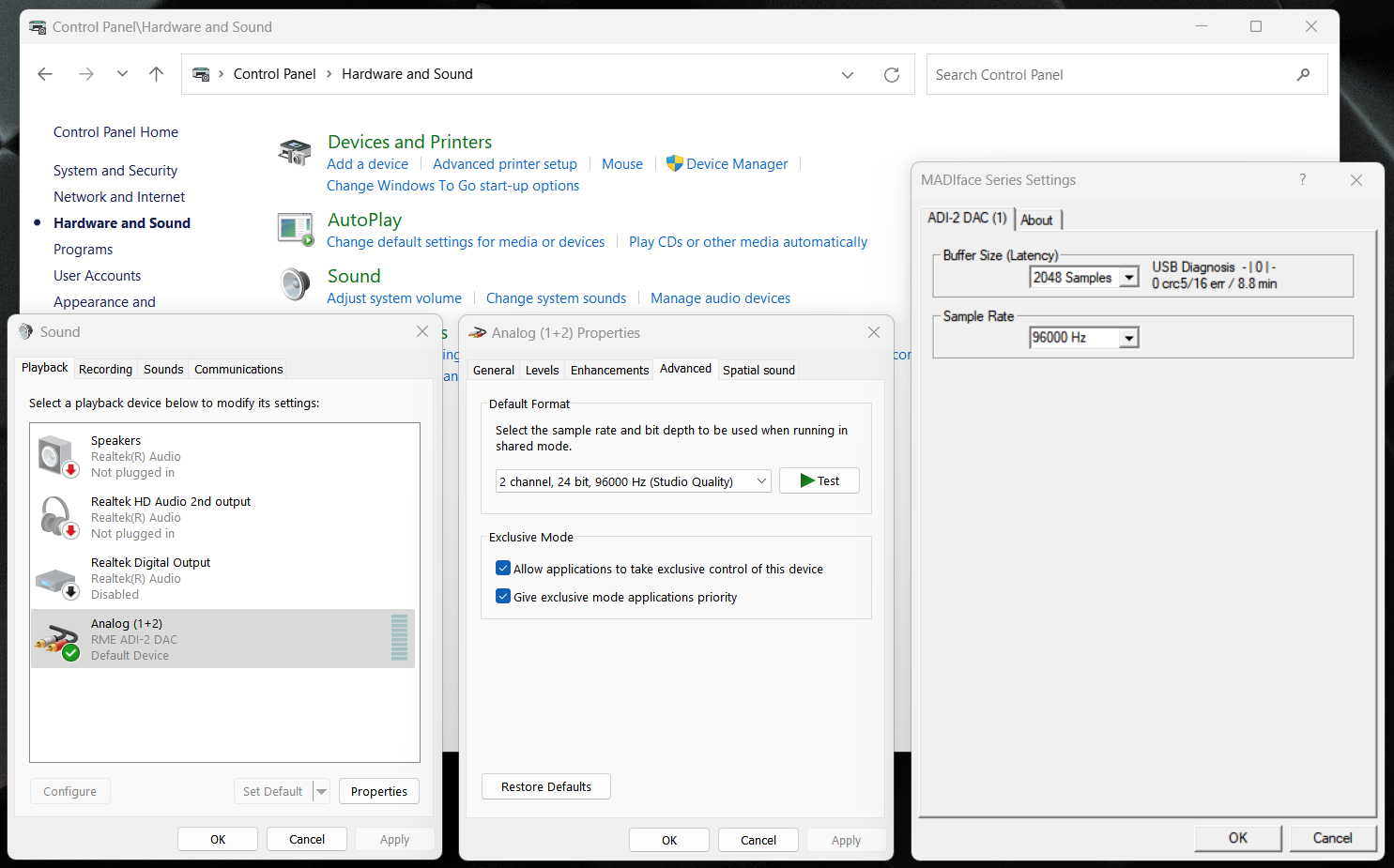Open the Buffer Size samples dropdown
Image resolution: width=1394 pixels, height=868 pixels.
[x=1129, y=278]
